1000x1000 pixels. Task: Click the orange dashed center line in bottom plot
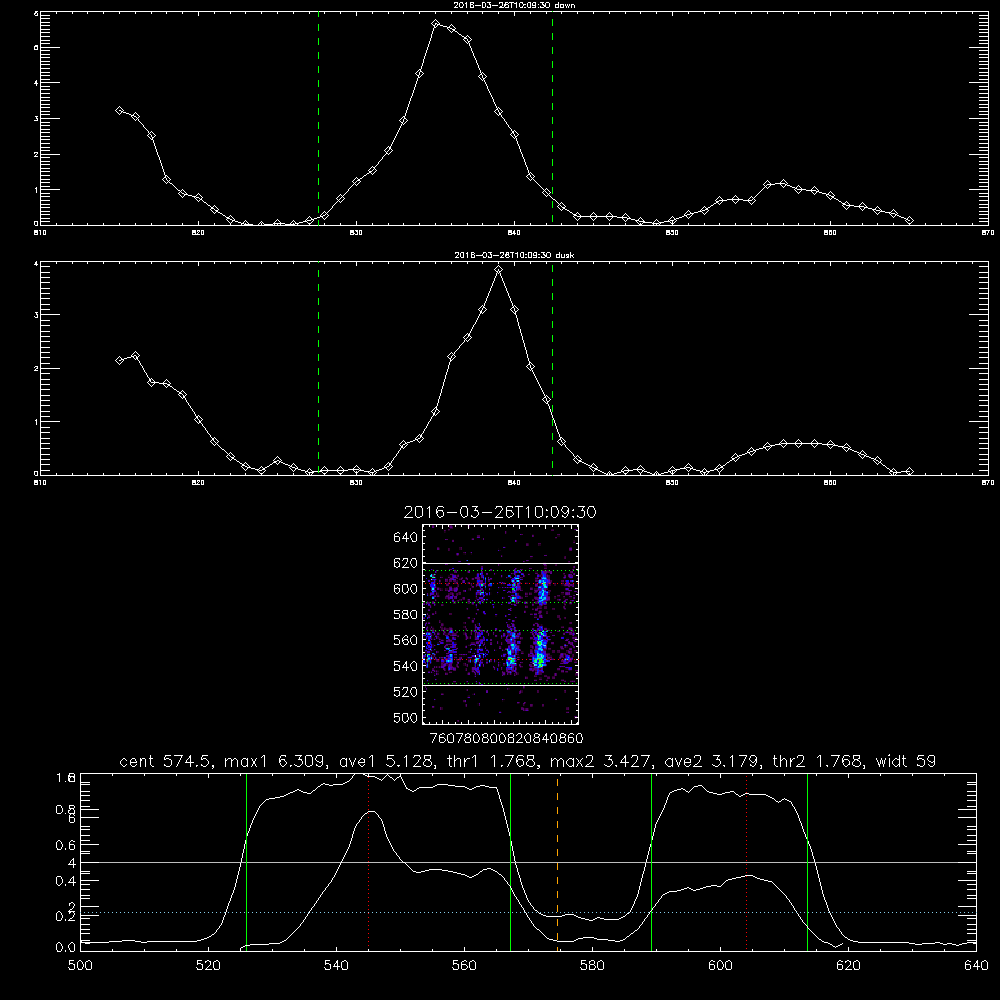pyautogui.click(x=557, y=861)
